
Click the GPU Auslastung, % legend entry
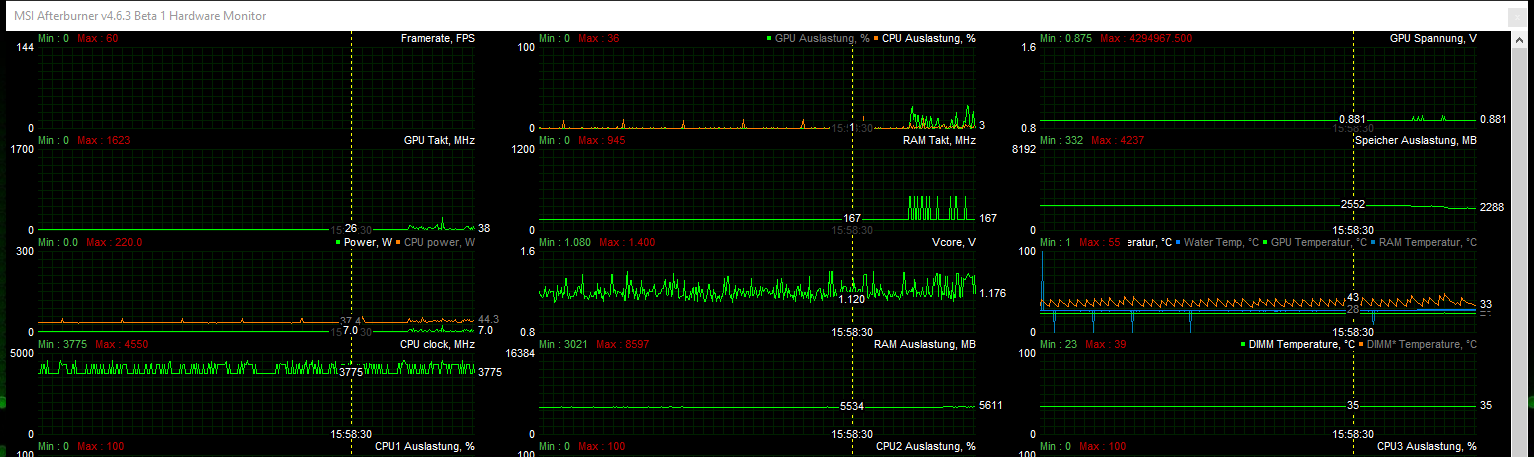pyautogui.click(x=822, y=38)
